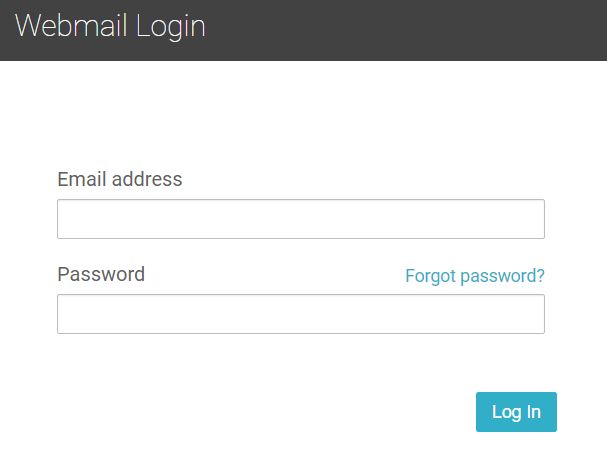
Task: Click the Password label text
Action: pyautogui.click(x=101, y=274)
